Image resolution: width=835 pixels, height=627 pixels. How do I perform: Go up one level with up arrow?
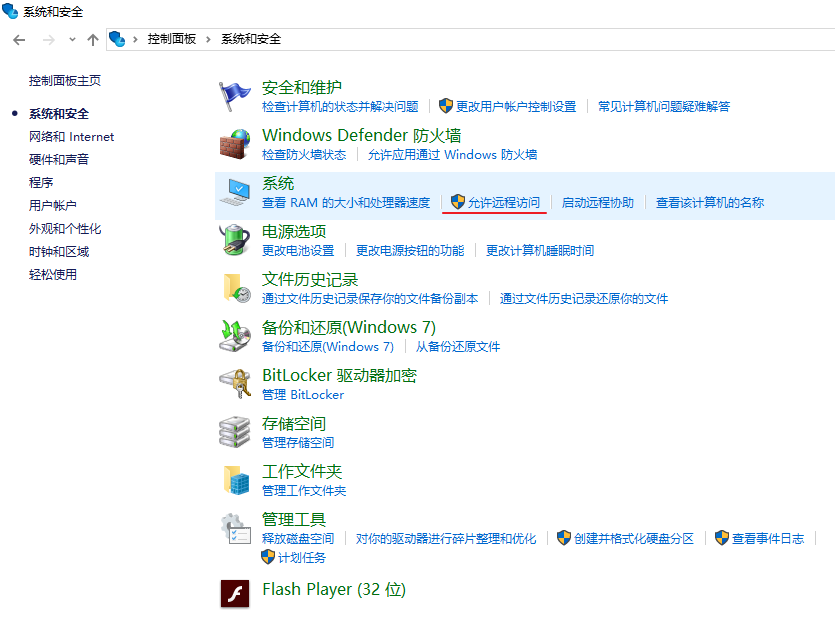[x=93, y=39]
